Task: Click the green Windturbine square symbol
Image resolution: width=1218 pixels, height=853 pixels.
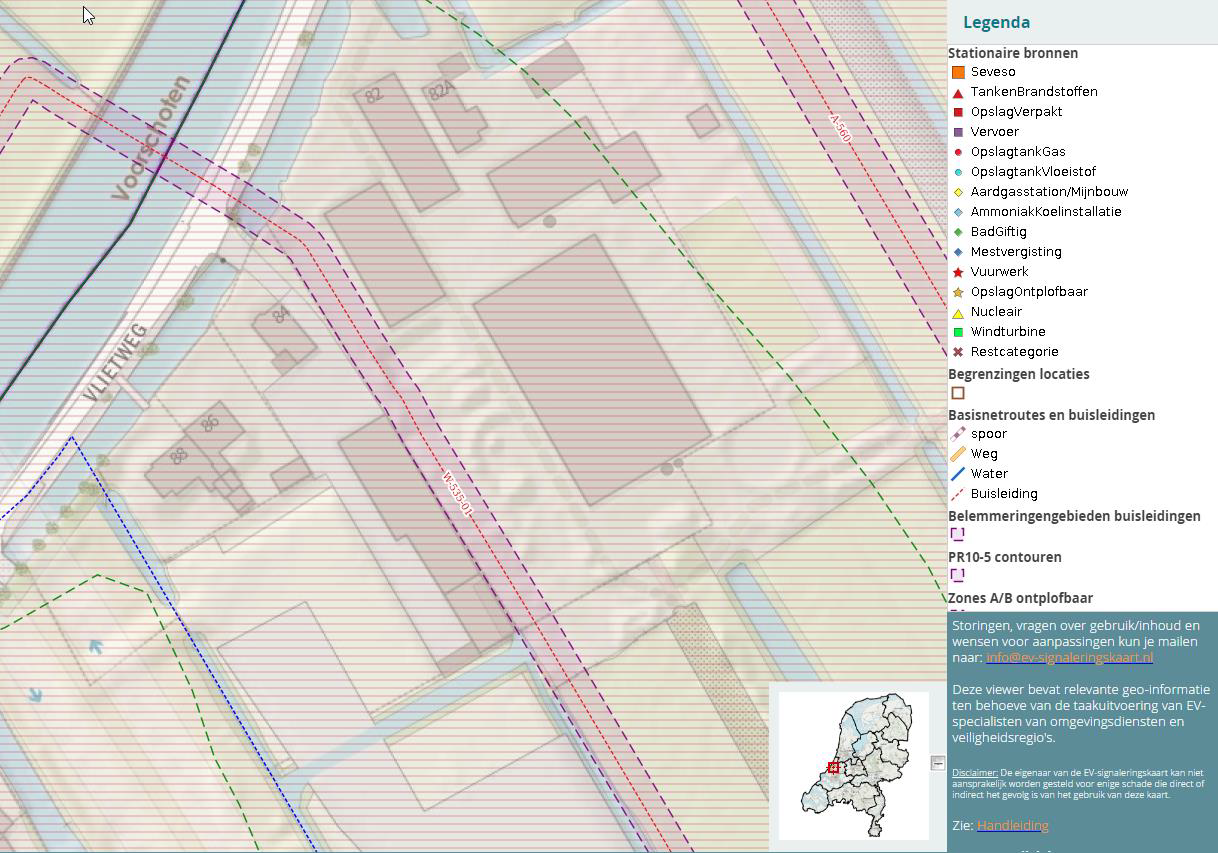Action: 958,332
